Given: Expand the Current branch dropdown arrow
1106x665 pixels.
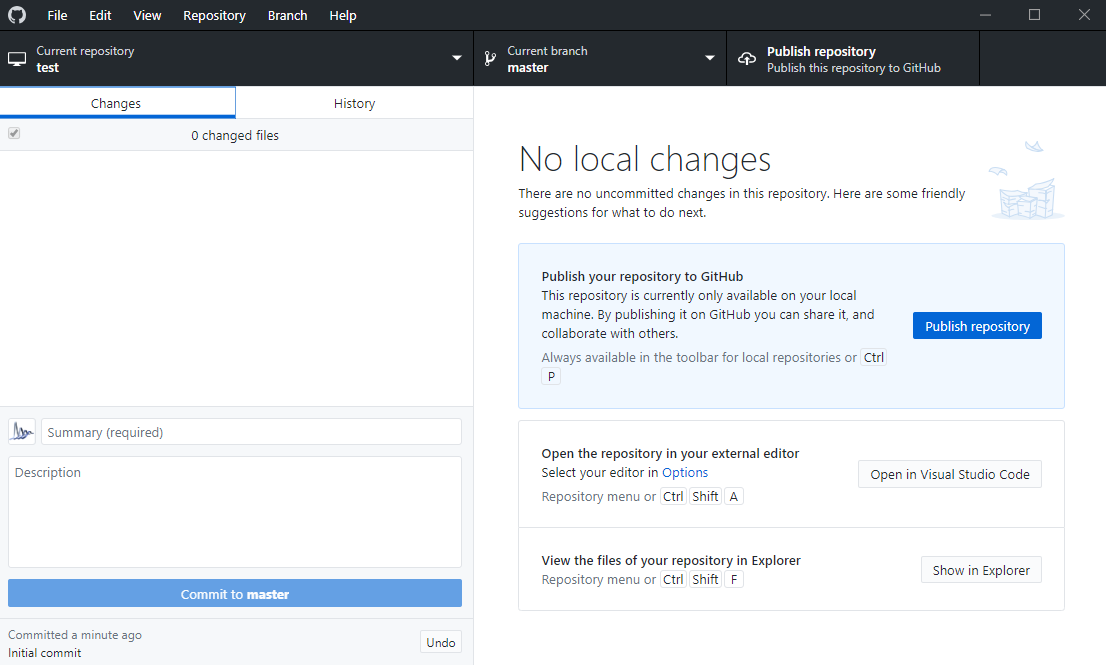Looking at the screenshot, I should click(x=709, y=59).
